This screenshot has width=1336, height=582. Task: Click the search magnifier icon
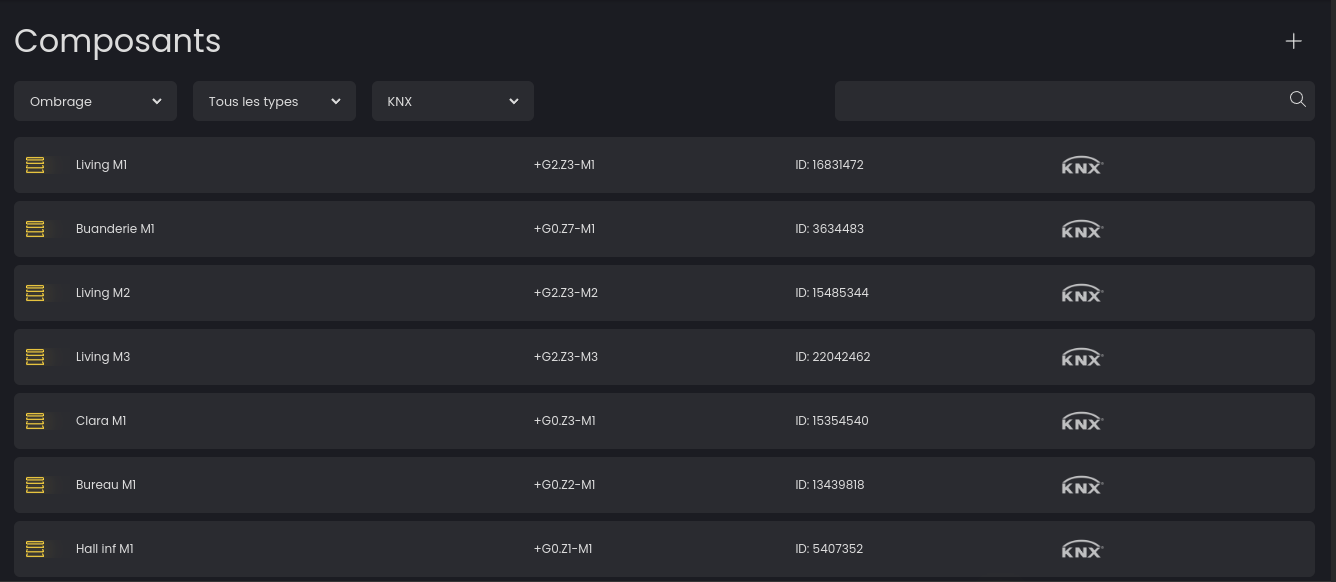(1297, 99)
